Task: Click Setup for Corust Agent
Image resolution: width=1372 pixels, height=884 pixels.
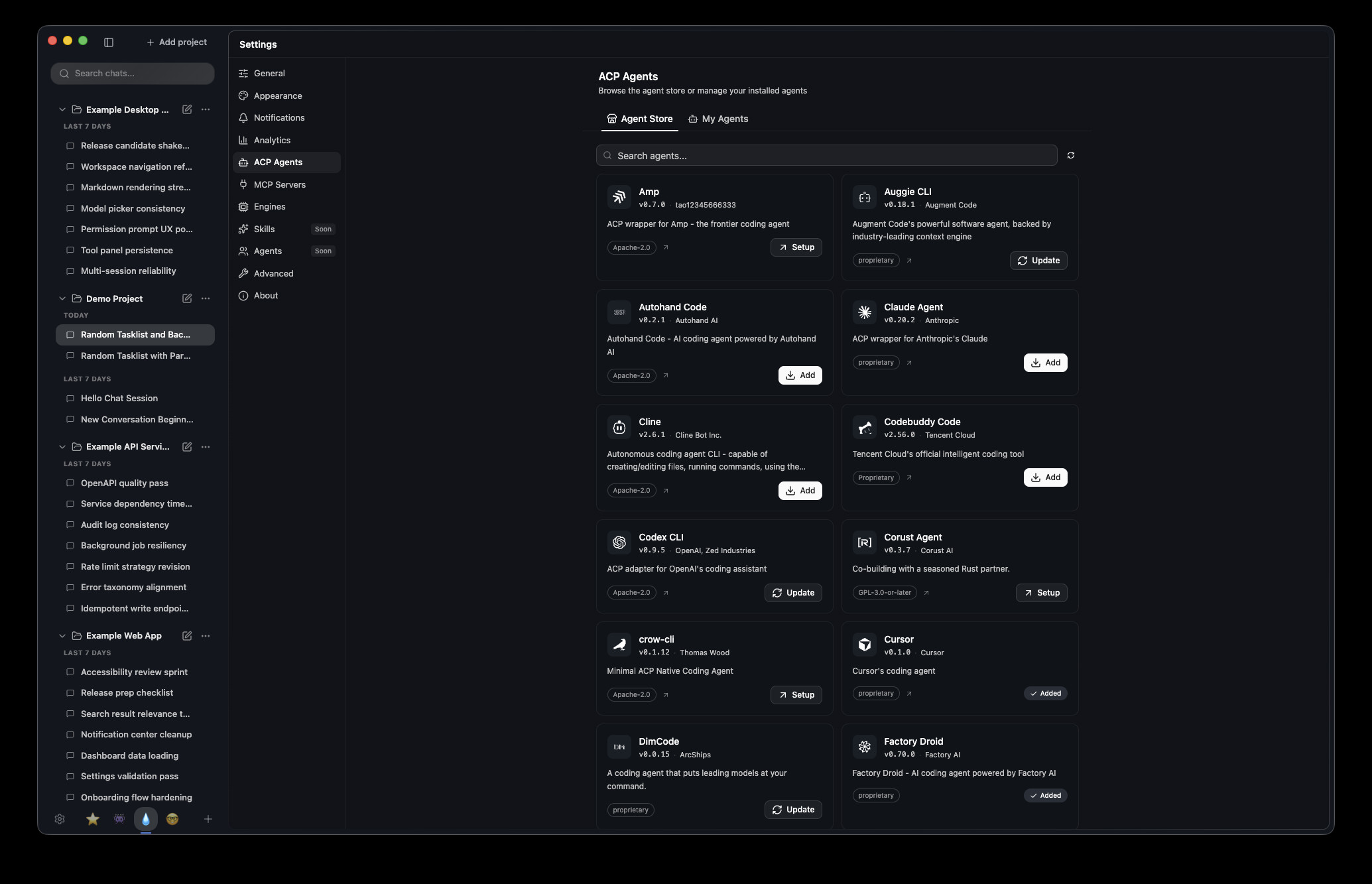Action: point(1042,593)
